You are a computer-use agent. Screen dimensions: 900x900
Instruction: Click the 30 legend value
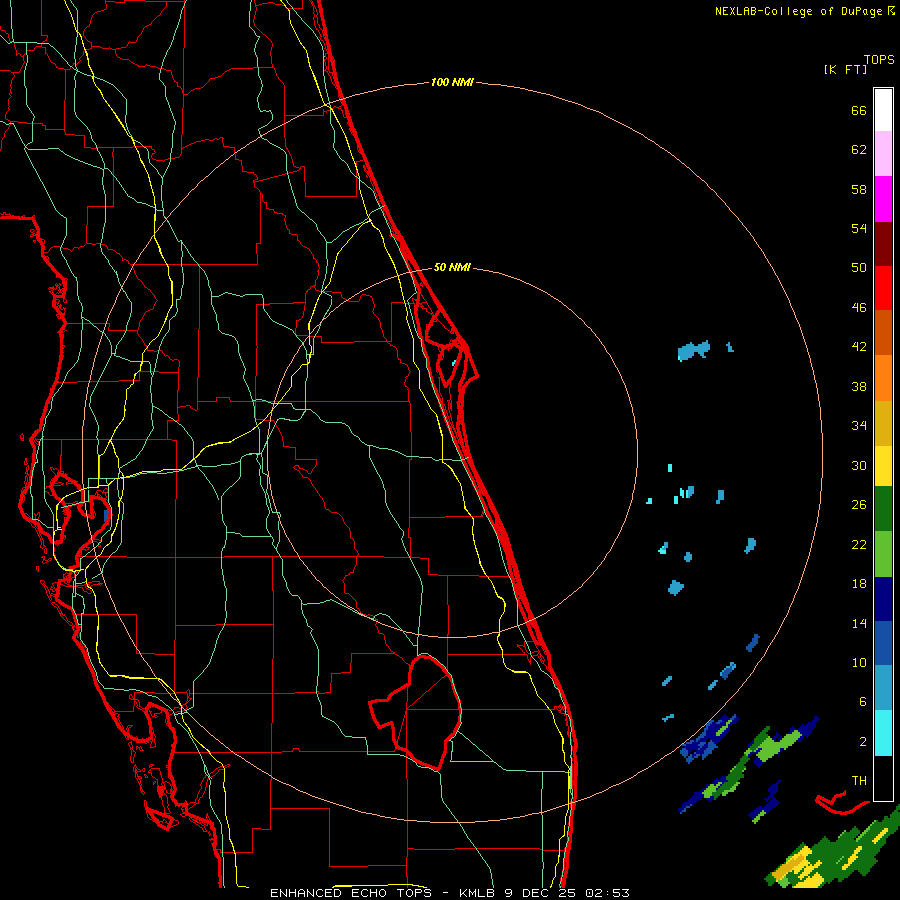(x=859, y=465)
